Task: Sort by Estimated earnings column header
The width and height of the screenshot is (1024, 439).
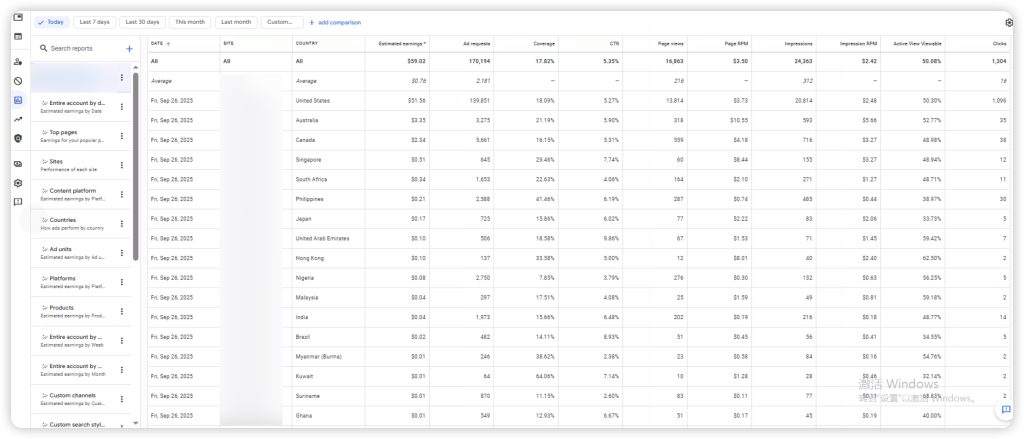Action: (402, 44)
